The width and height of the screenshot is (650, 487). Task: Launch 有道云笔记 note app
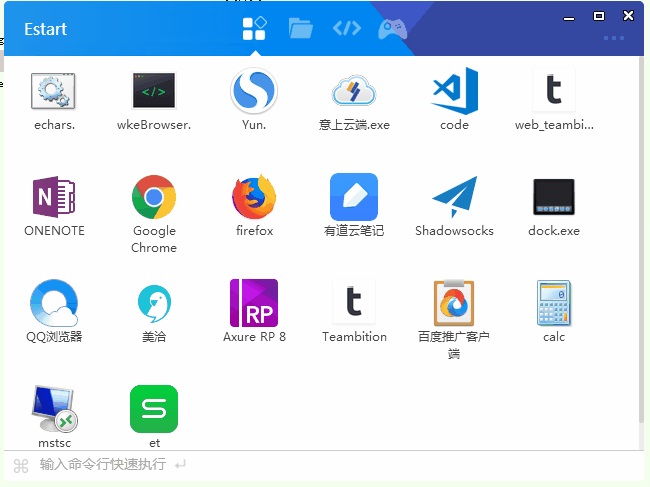(x=354, y=197)
